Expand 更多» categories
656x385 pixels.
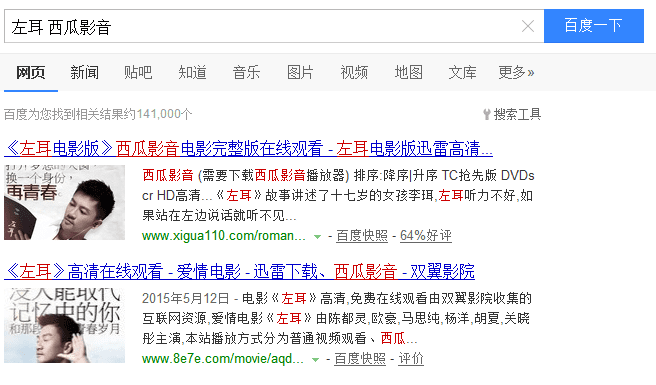coord(516,72)
